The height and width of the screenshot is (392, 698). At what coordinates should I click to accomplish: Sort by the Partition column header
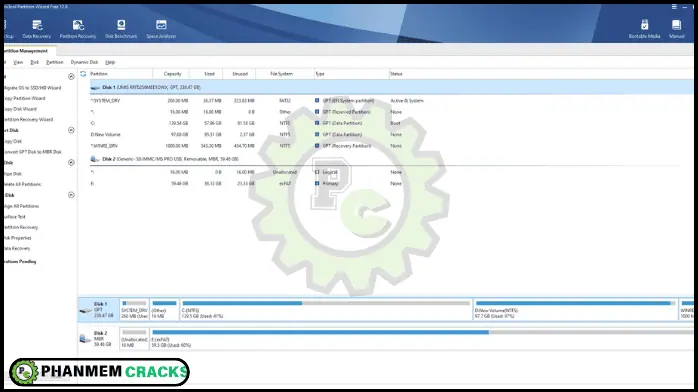(99, 74)
